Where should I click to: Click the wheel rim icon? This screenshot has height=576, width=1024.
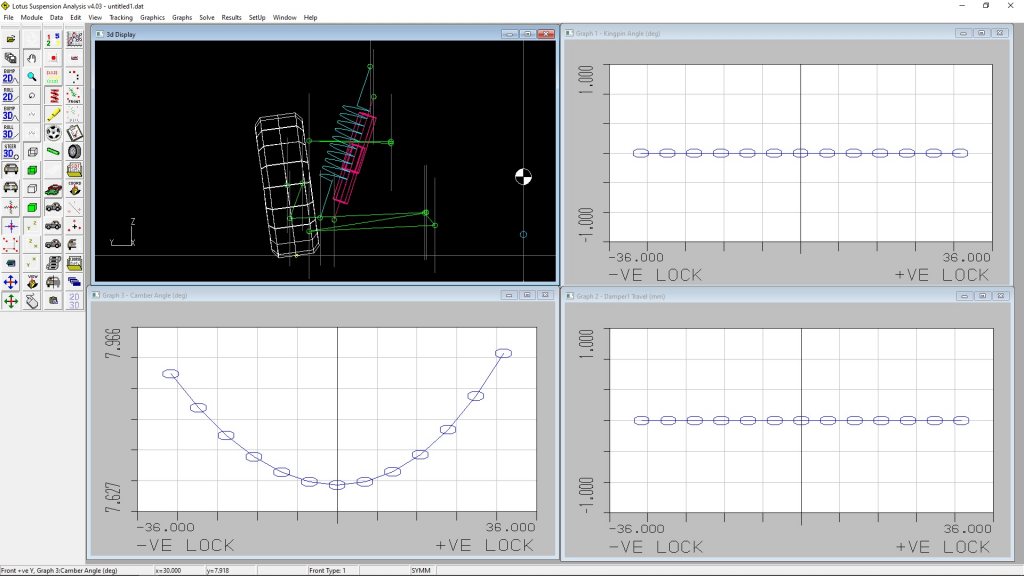53,133
